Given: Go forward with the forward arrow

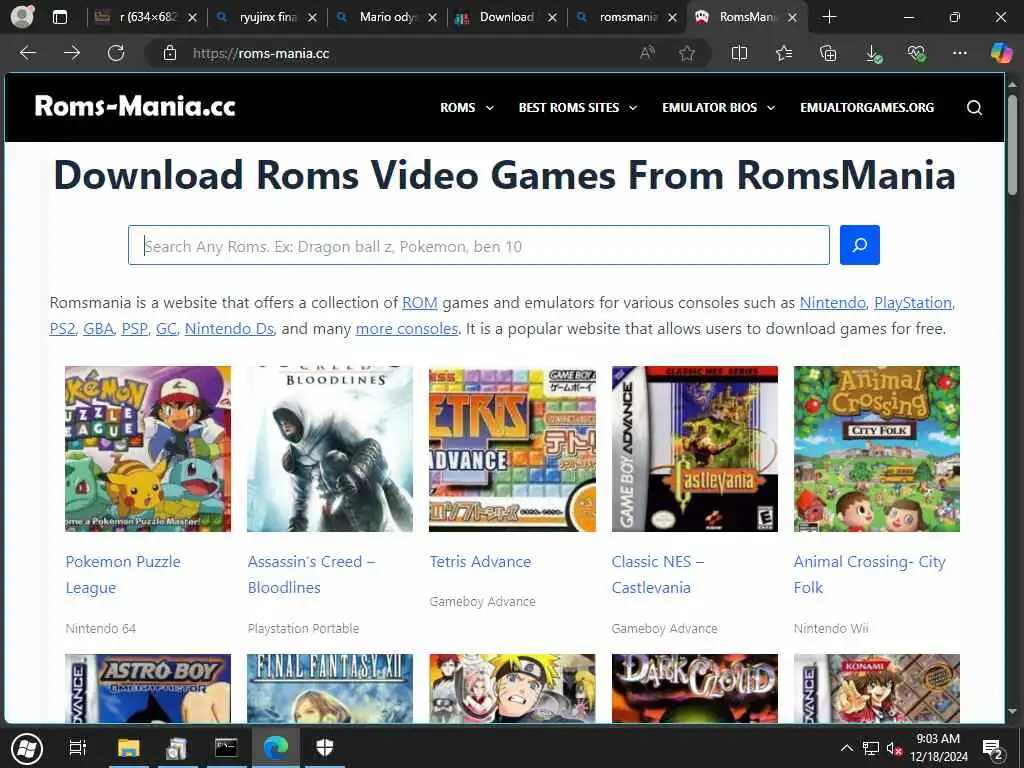Looking at the screenshot, I should click(x=72, y=53).
